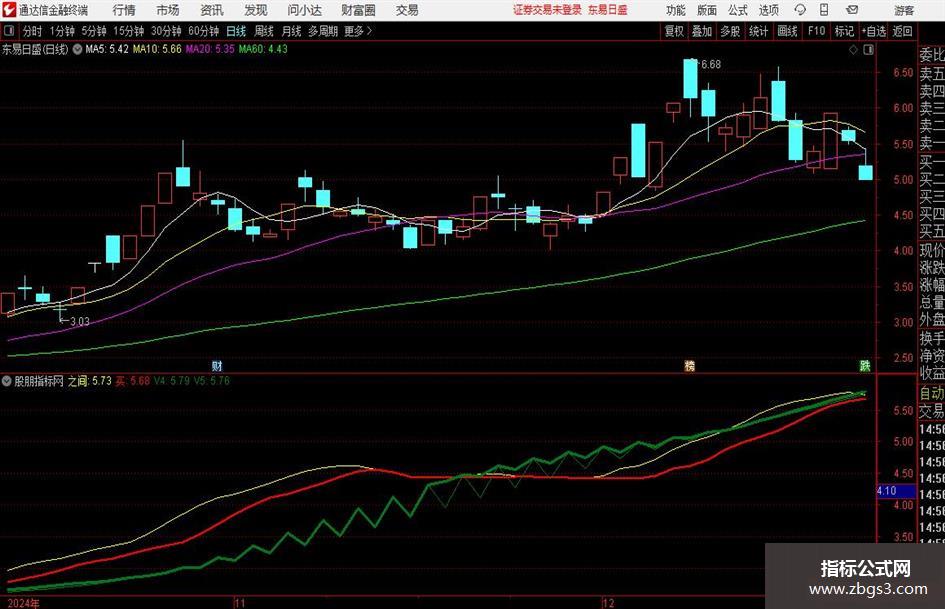Switch to the 周线 weekly tab
The width and height of the screenshot is (945, 609).
click(x=264, y=31)
